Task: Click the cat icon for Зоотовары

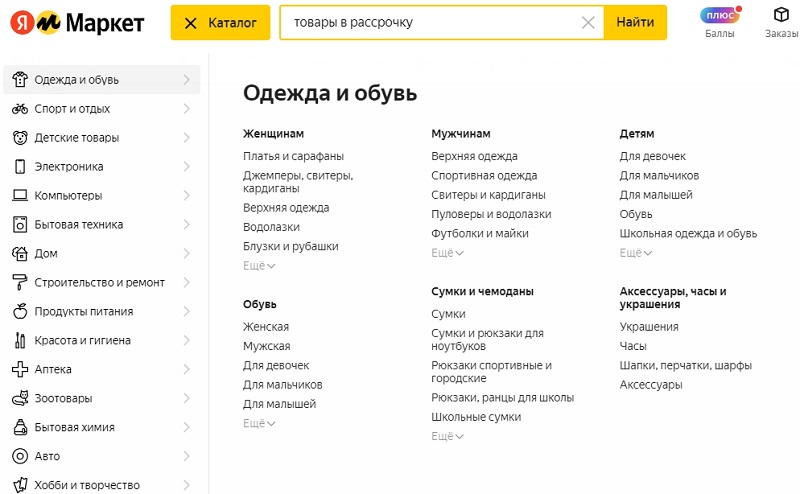Action: 20,398
